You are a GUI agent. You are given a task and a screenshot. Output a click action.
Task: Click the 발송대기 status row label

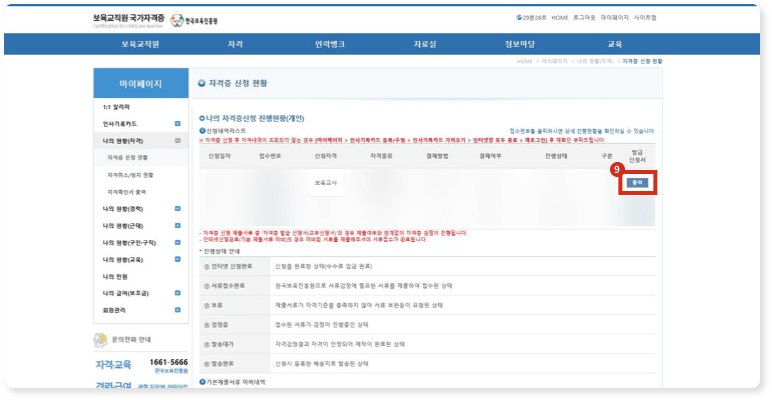pos(219,344)
